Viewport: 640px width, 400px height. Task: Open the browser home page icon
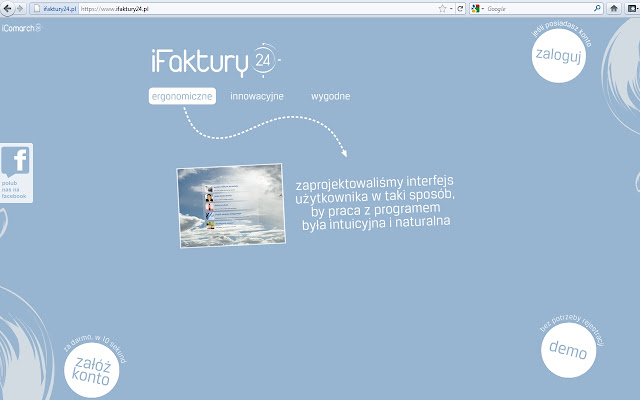pos(613,9)
